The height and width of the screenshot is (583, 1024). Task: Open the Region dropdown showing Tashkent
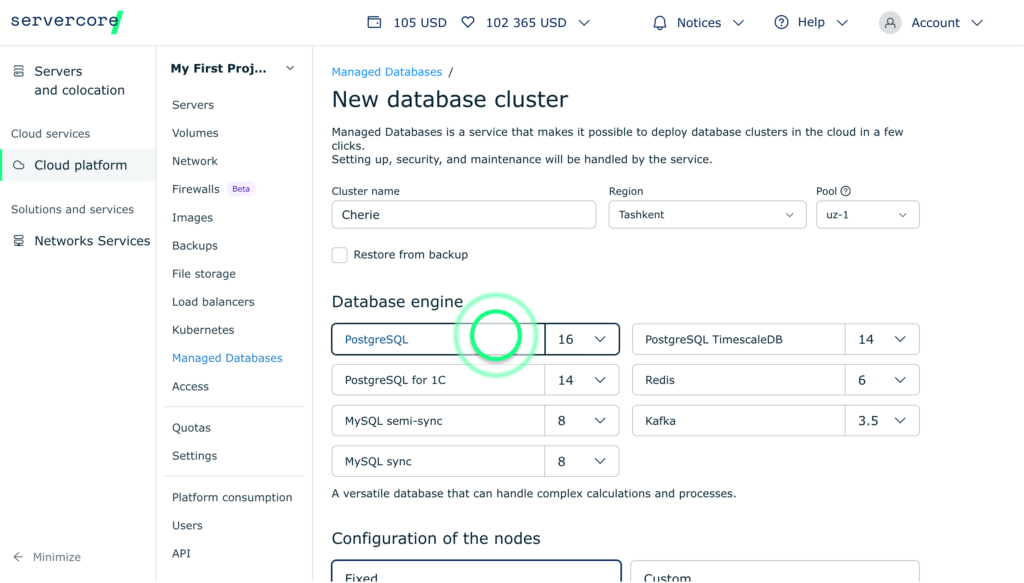707,214
